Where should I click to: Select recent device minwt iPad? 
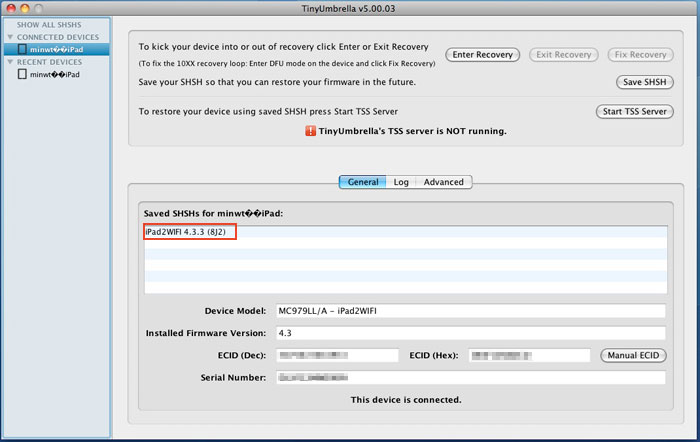point(57,74)
